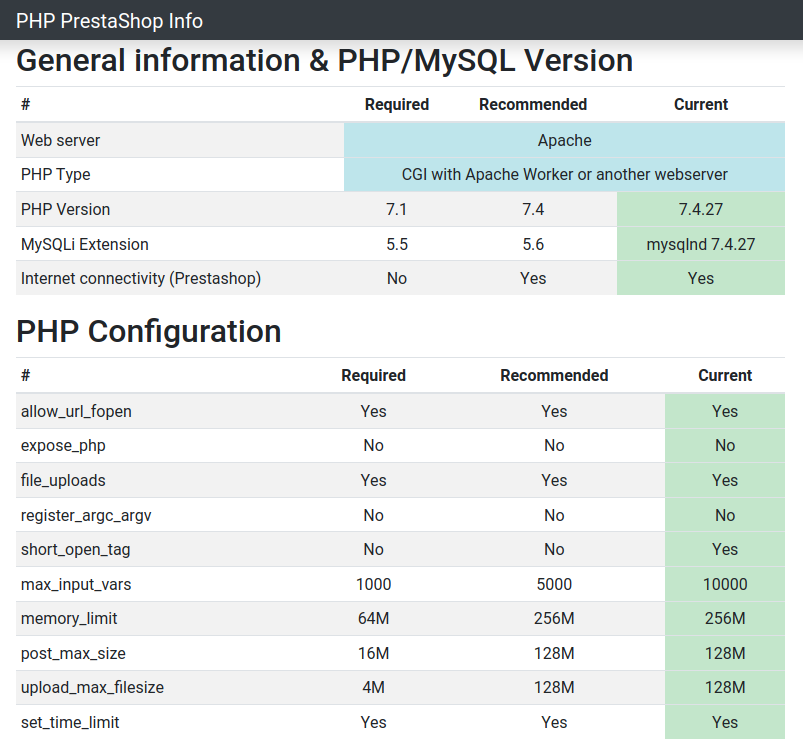Viewport: 803px width, 755px height.
Task: Click post_max_size required 16M value
Action: (x=373, y=654)
